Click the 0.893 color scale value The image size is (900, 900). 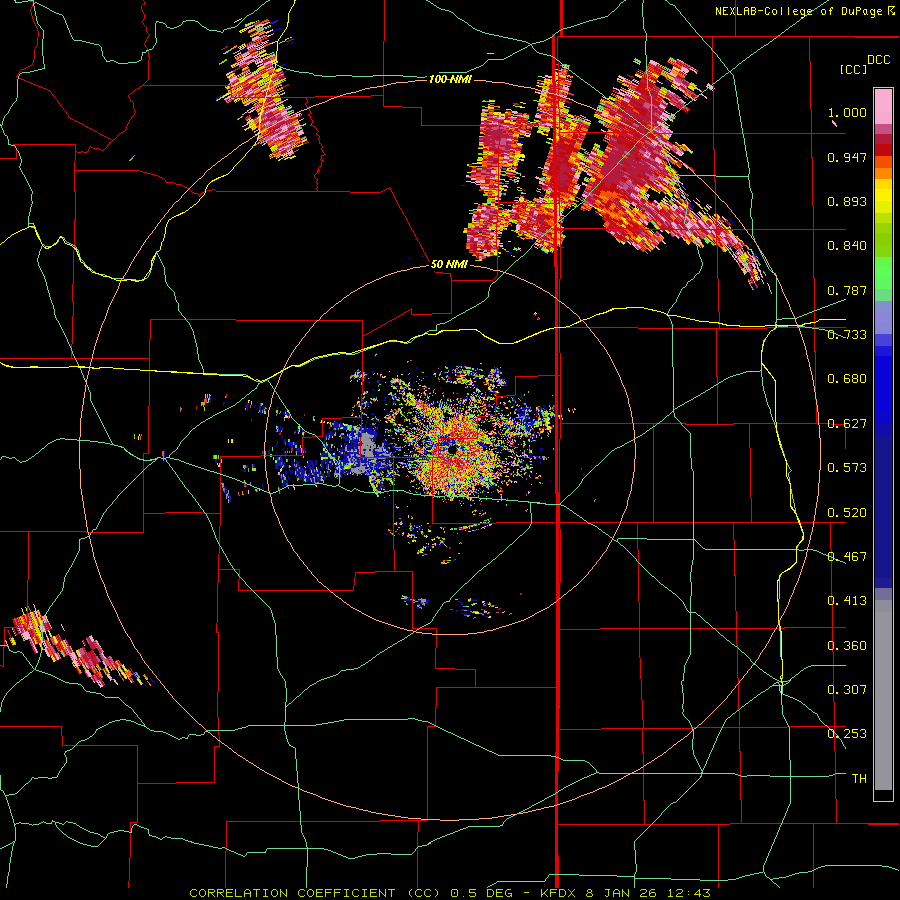click(x=847, y=201)
